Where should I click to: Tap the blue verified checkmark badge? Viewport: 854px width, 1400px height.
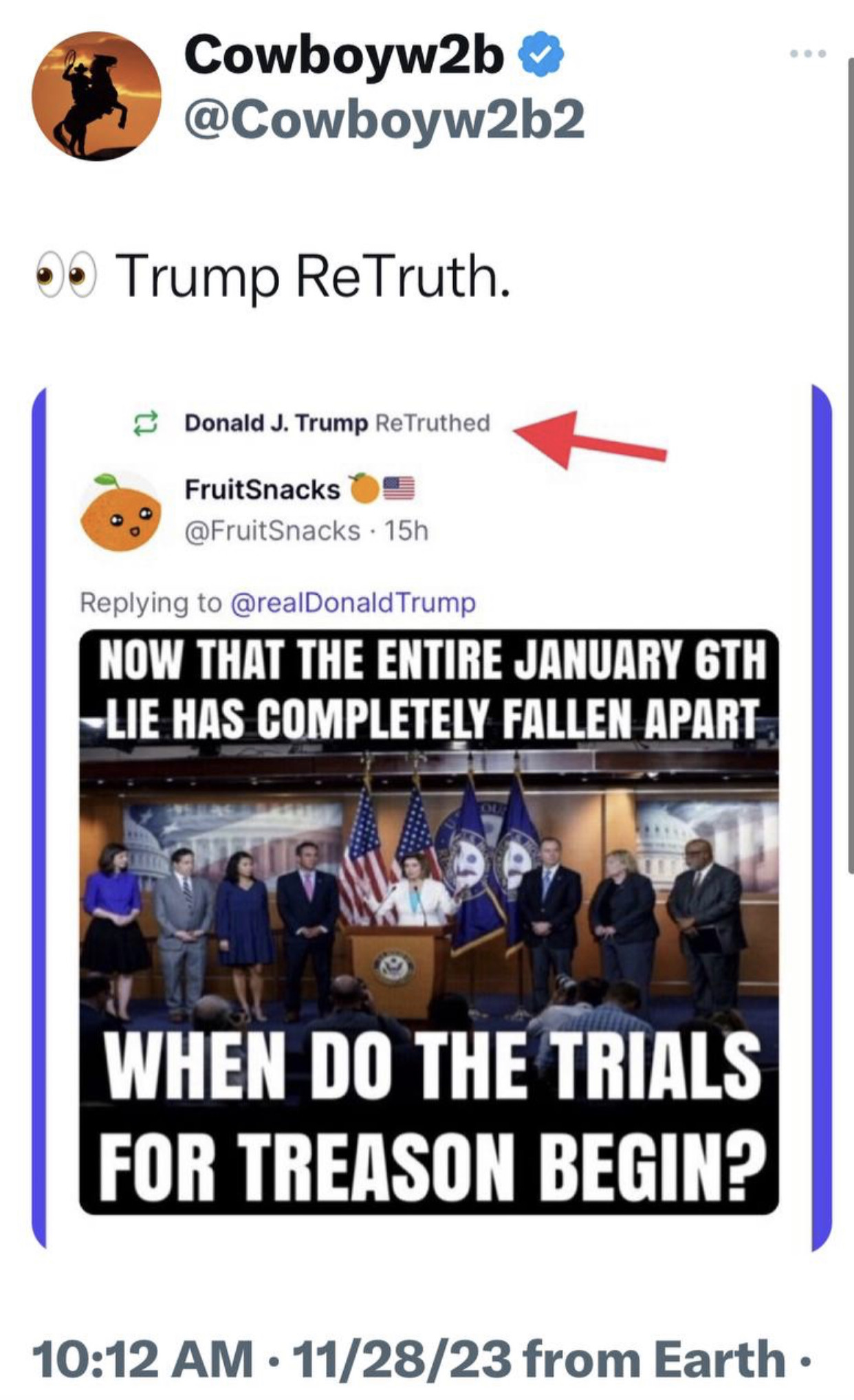545,55
